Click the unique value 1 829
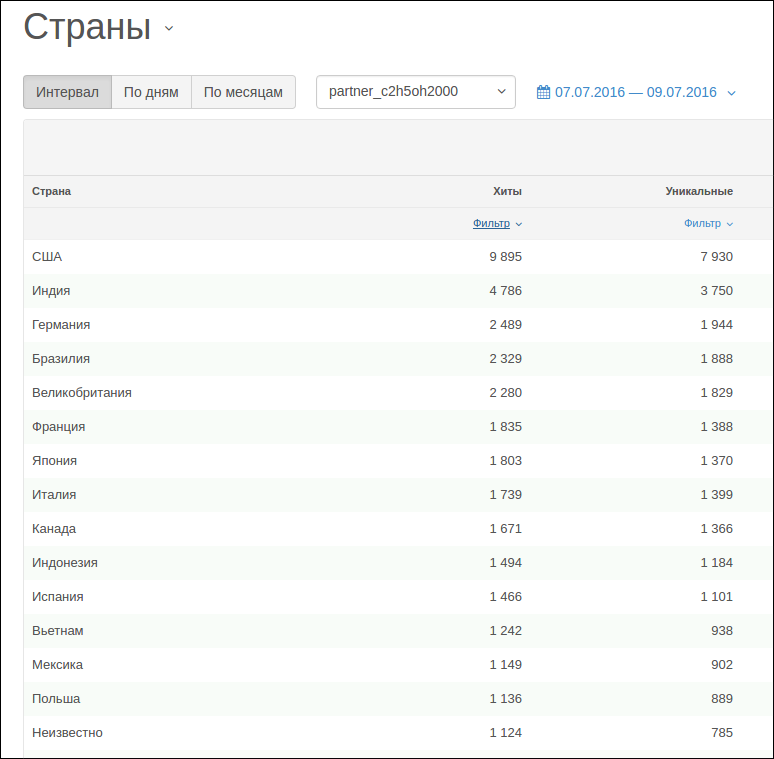Screen dimensions: 774x759 pos(716,393)
